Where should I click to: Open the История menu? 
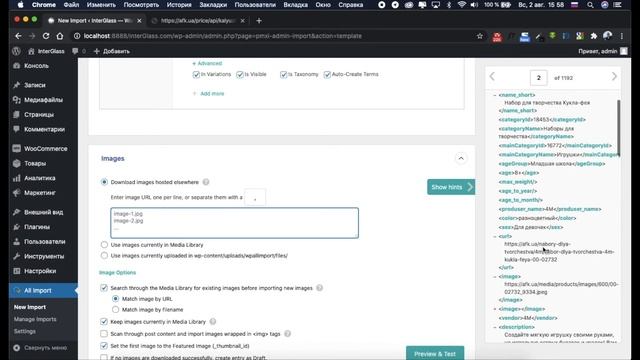179,5
